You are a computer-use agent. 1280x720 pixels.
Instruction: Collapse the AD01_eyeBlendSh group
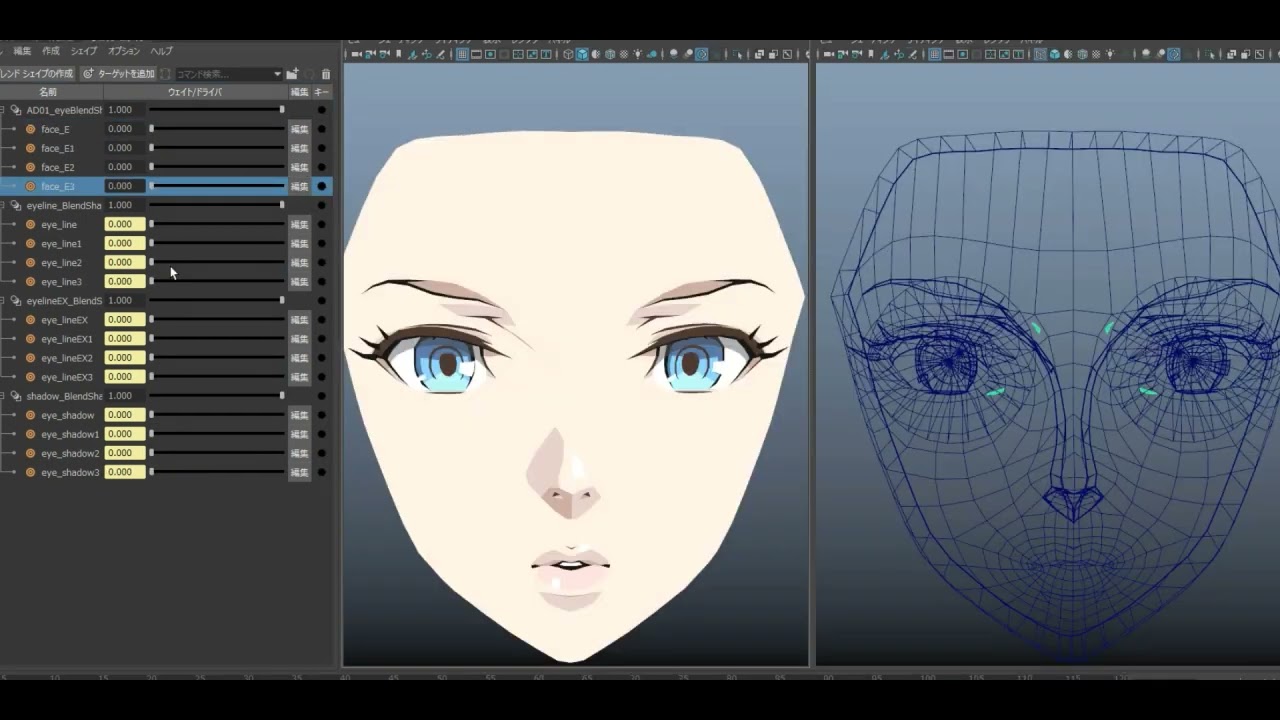pos(3,110)
